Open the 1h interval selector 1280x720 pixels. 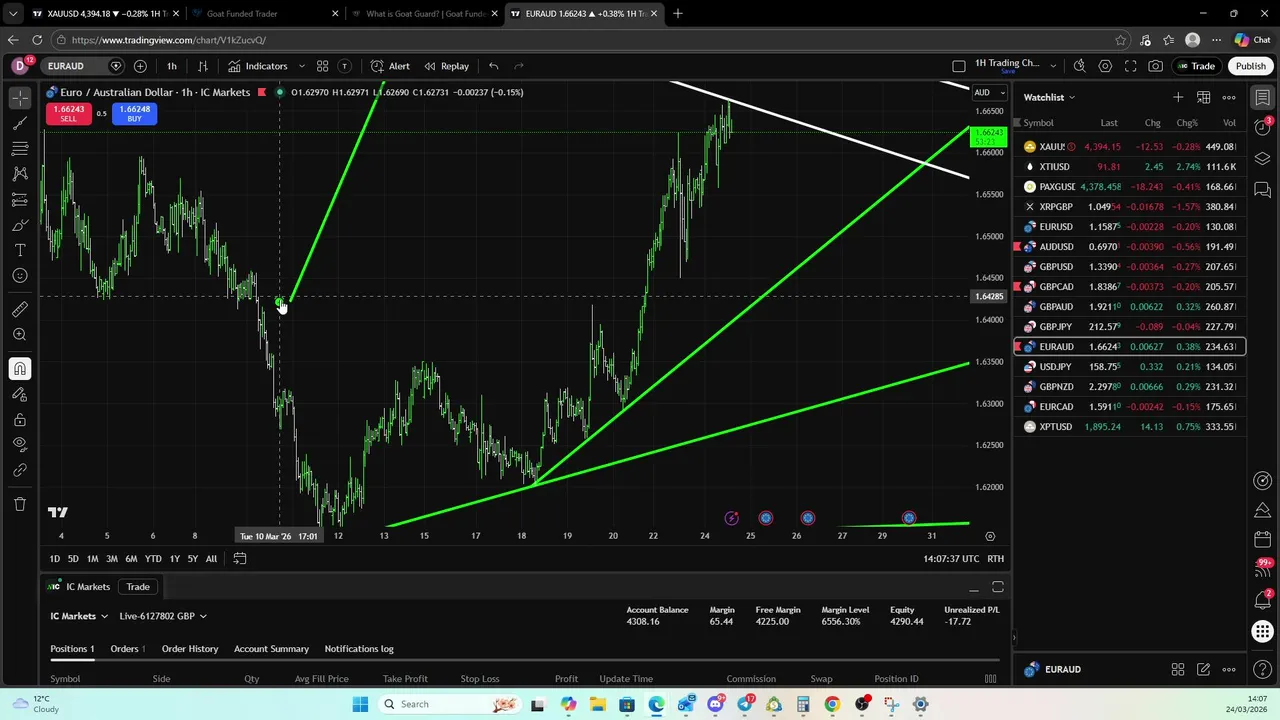point(172,66)
